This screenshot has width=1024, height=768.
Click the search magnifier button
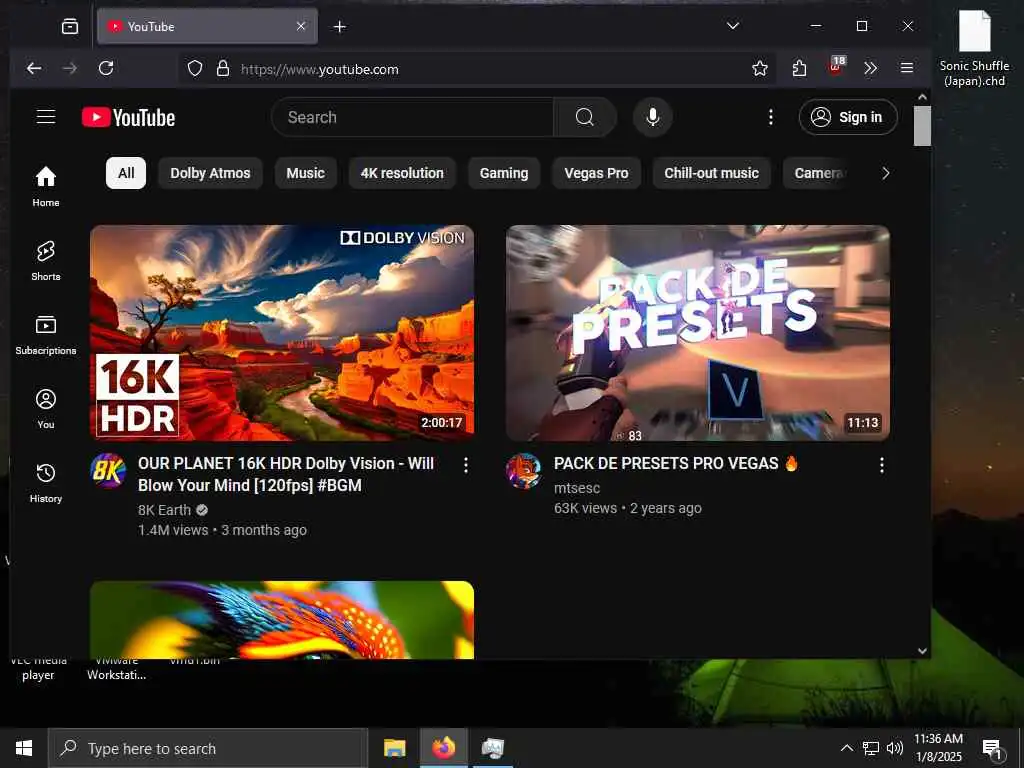coord(584,117)
